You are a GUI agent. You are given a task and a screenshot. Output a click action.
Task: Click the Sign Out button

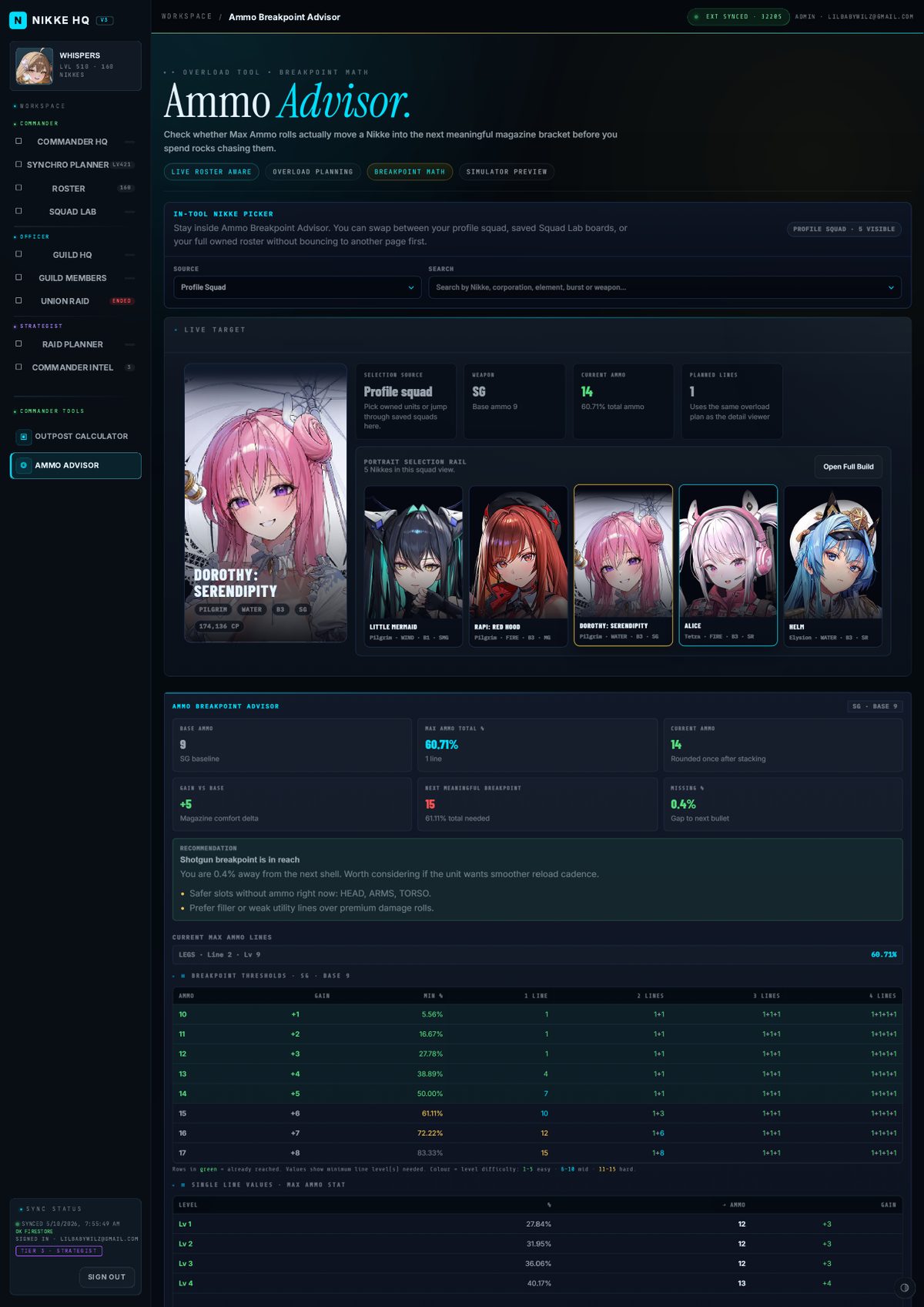[x=107, y=1277]
